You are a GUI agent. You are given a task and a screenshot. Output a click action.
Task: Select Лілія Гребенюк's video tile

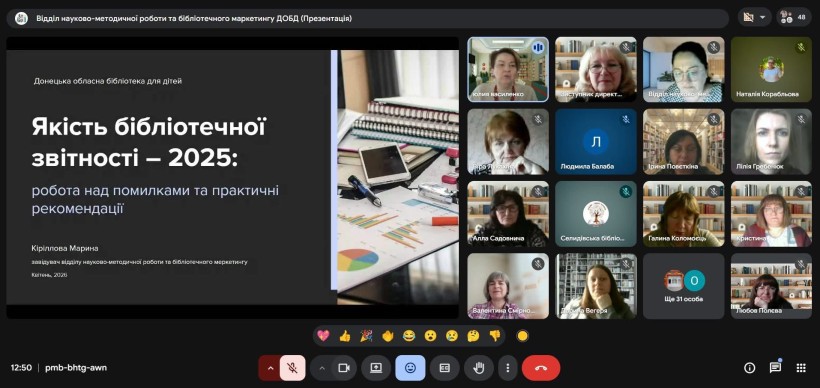(x=771, y=141)
